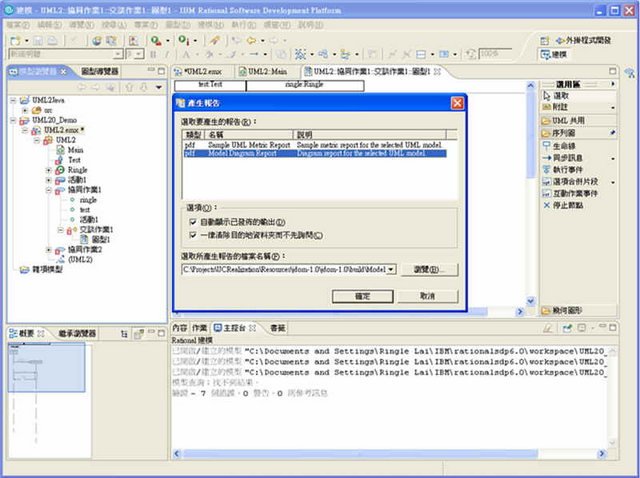The height and width of the screenshot is (478, 640).
Task: Open the navigator view menu triangle
Action: click(x=159, y=87)
